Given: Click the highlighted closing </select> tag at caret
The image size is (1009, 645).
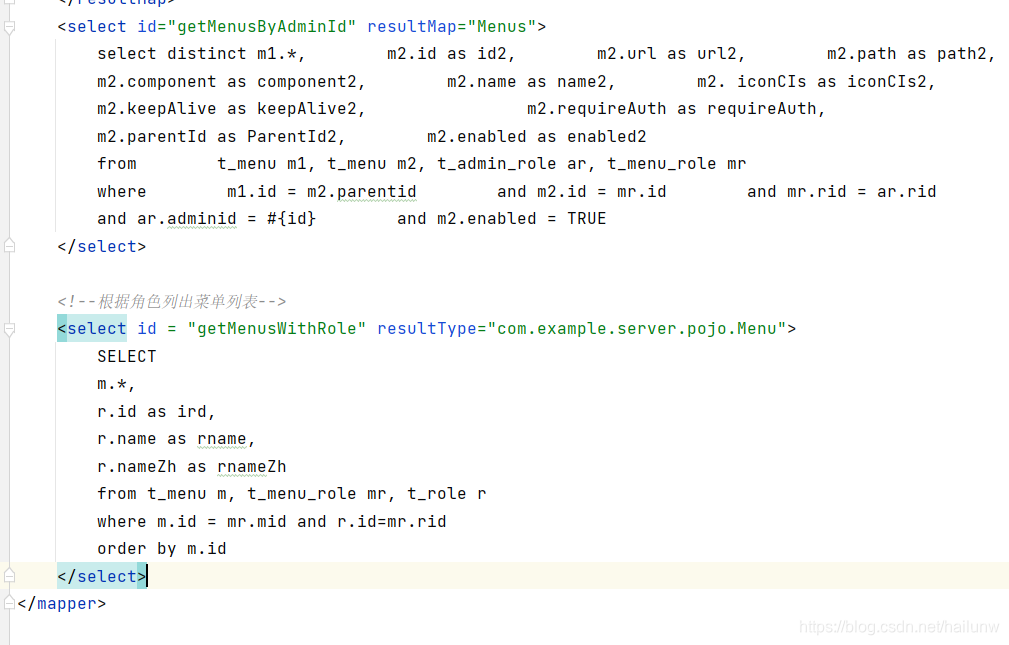Looking at the screenshot, I should (x=102, y=576).
